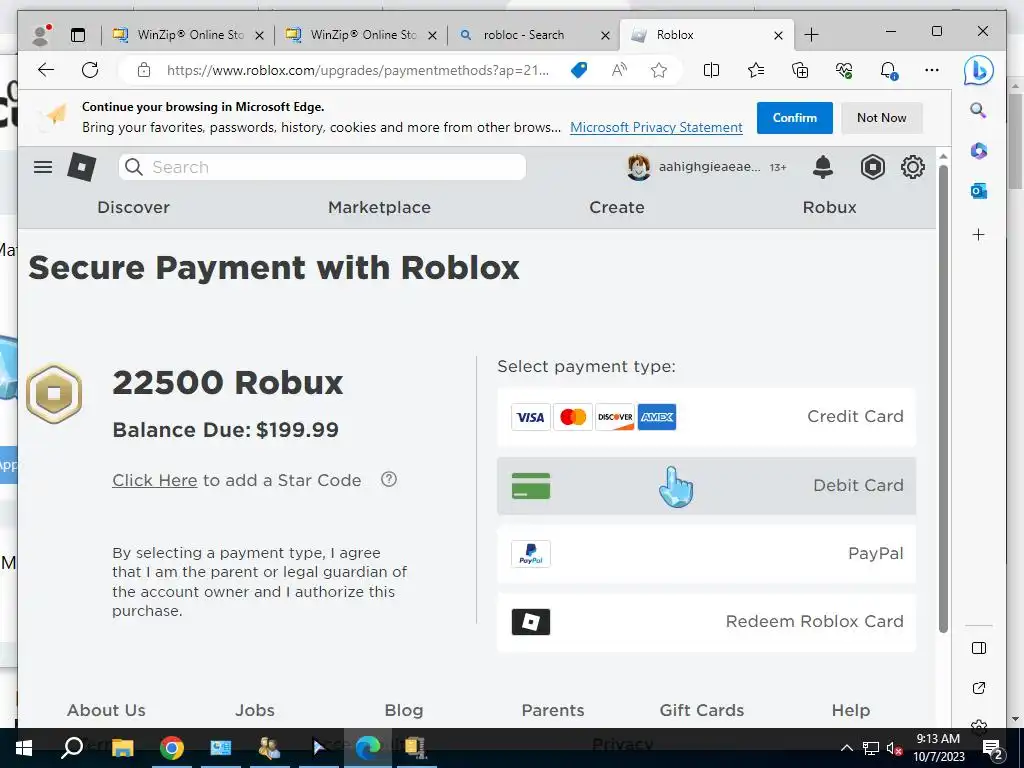Show hidden system tray icons
Viewport: 1024px width, 768px height.
click(846, 748)
